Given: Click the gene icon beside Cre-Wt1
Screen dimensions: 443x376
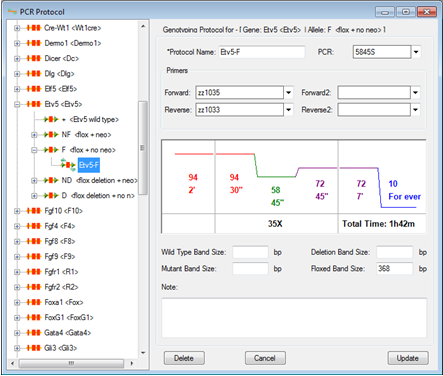Looking at the screenshot, I should (34, 28).
